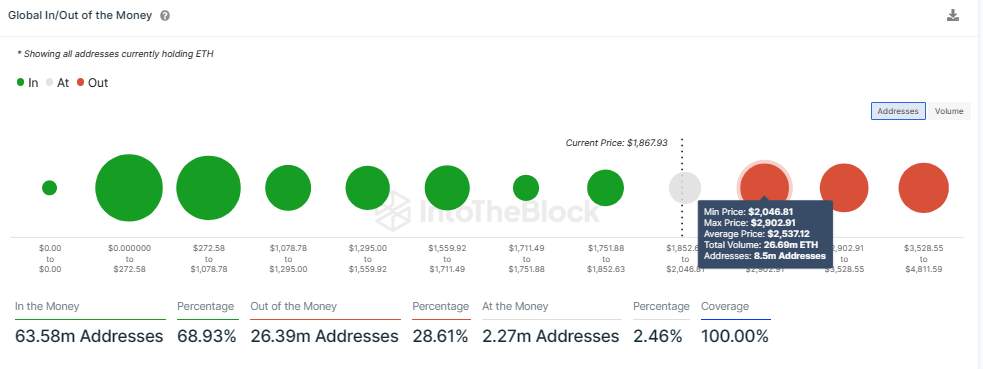
Task: Click the 2.27m Addresses value
Action: tap(550, 336)
